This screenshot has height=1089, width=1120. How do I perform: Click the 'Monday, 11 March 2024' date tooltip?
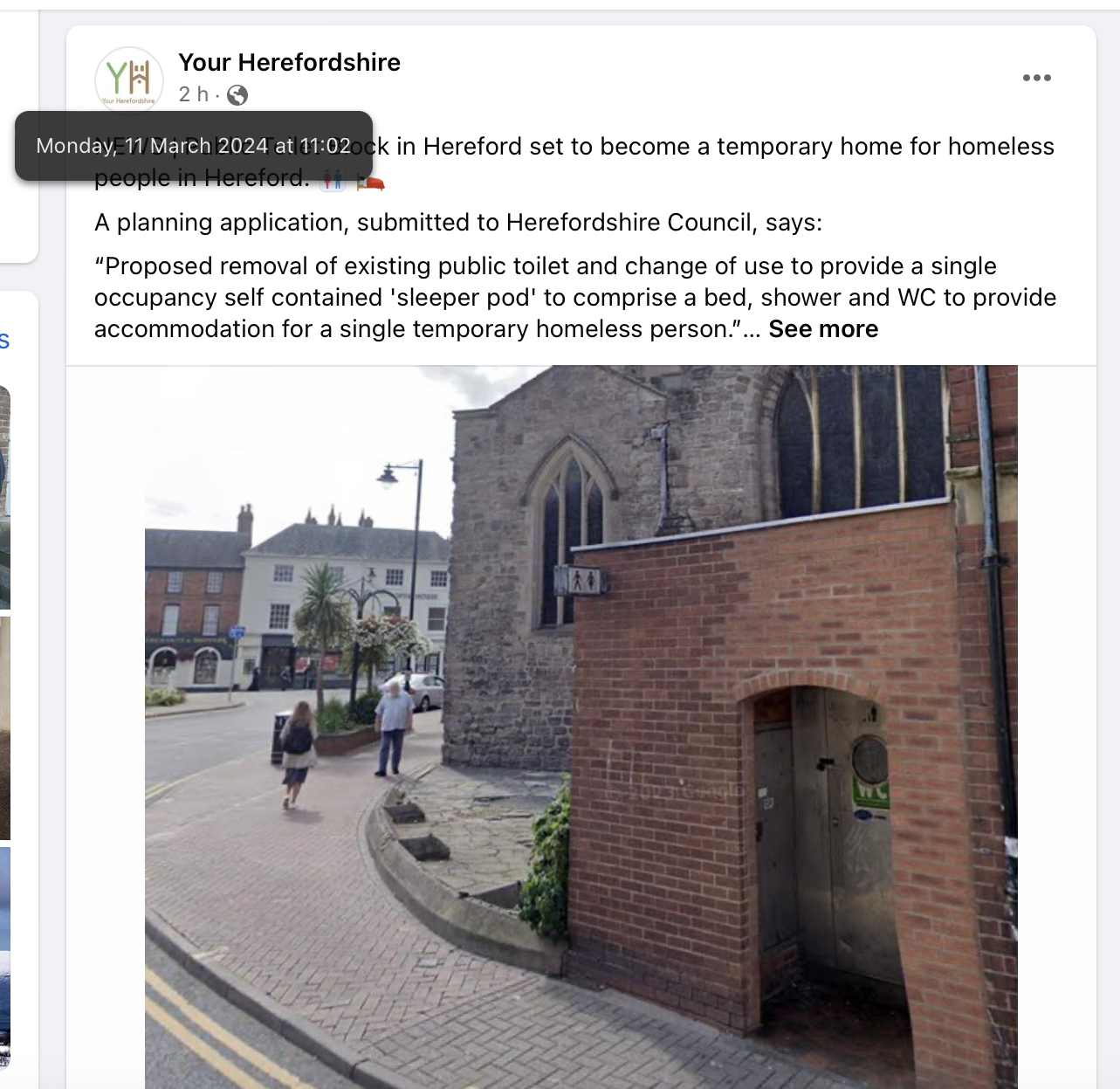[194, 146]
